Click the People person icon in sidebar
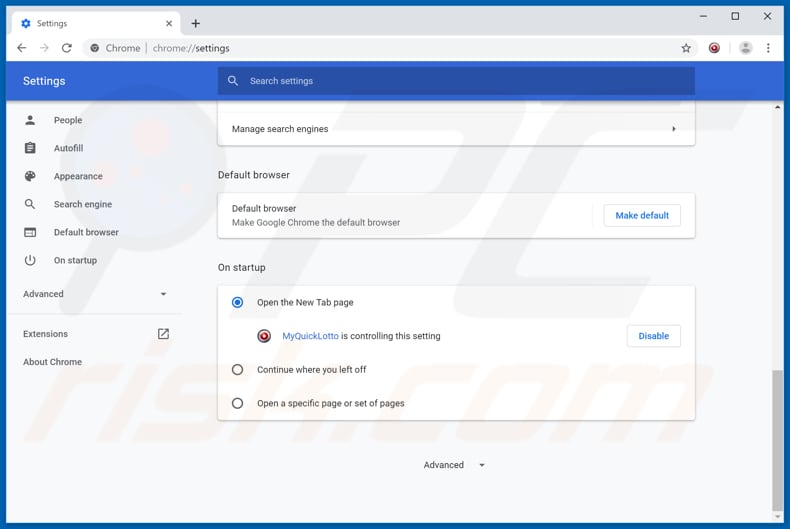Screen dimensions: 790x529 pos(30,120)
